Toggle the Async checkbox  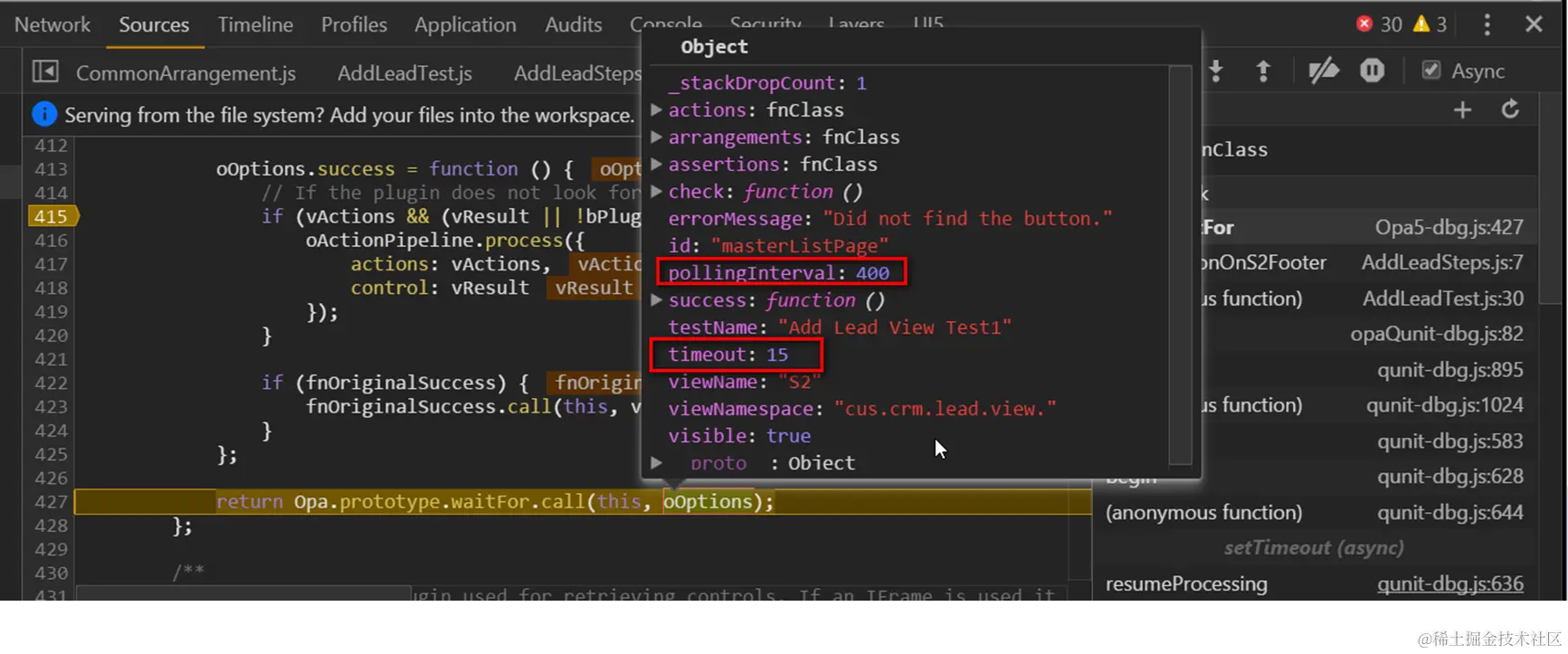[1430, 71]
